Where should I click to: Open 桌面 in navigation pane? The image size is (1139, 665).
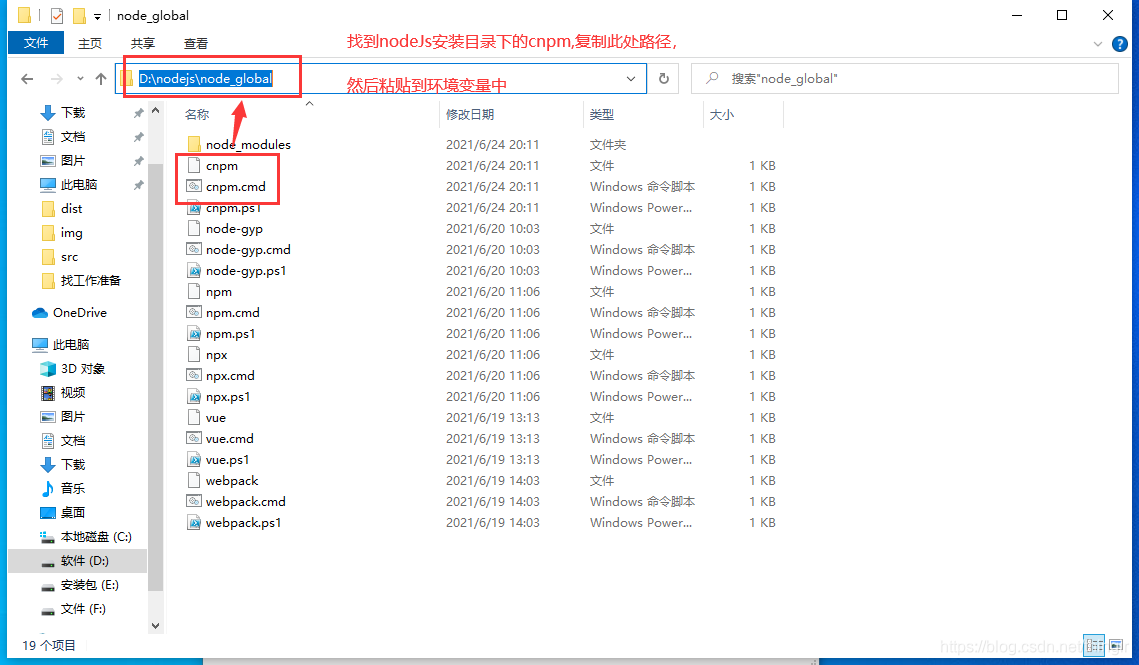click(73, 512)
